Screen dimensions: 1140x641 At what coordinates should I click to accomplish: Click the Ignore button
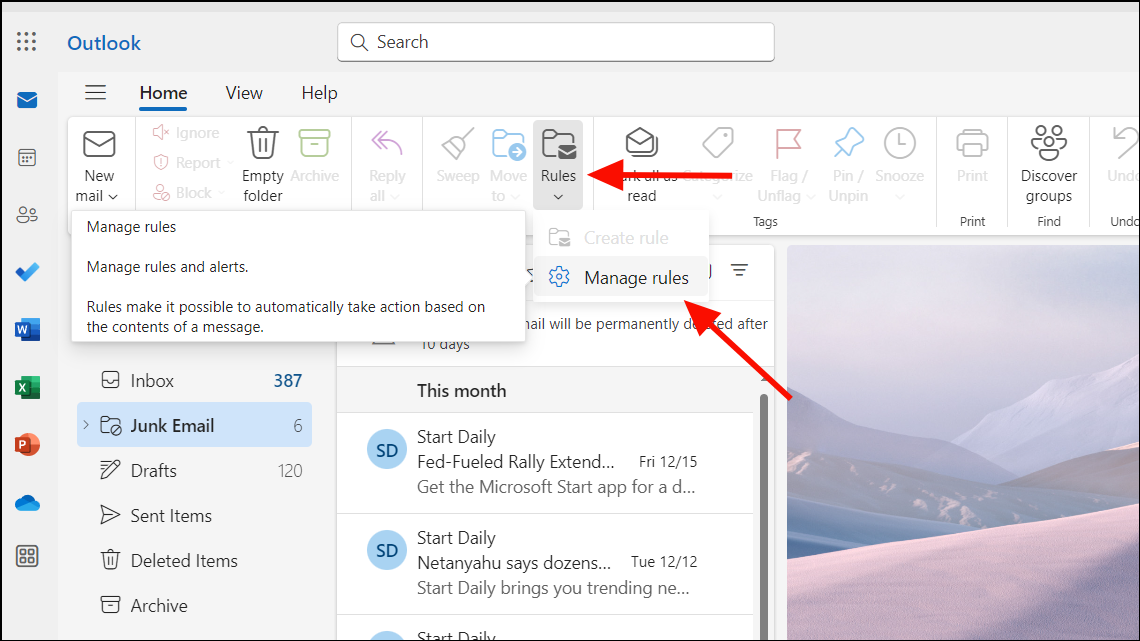click(186, 132)
